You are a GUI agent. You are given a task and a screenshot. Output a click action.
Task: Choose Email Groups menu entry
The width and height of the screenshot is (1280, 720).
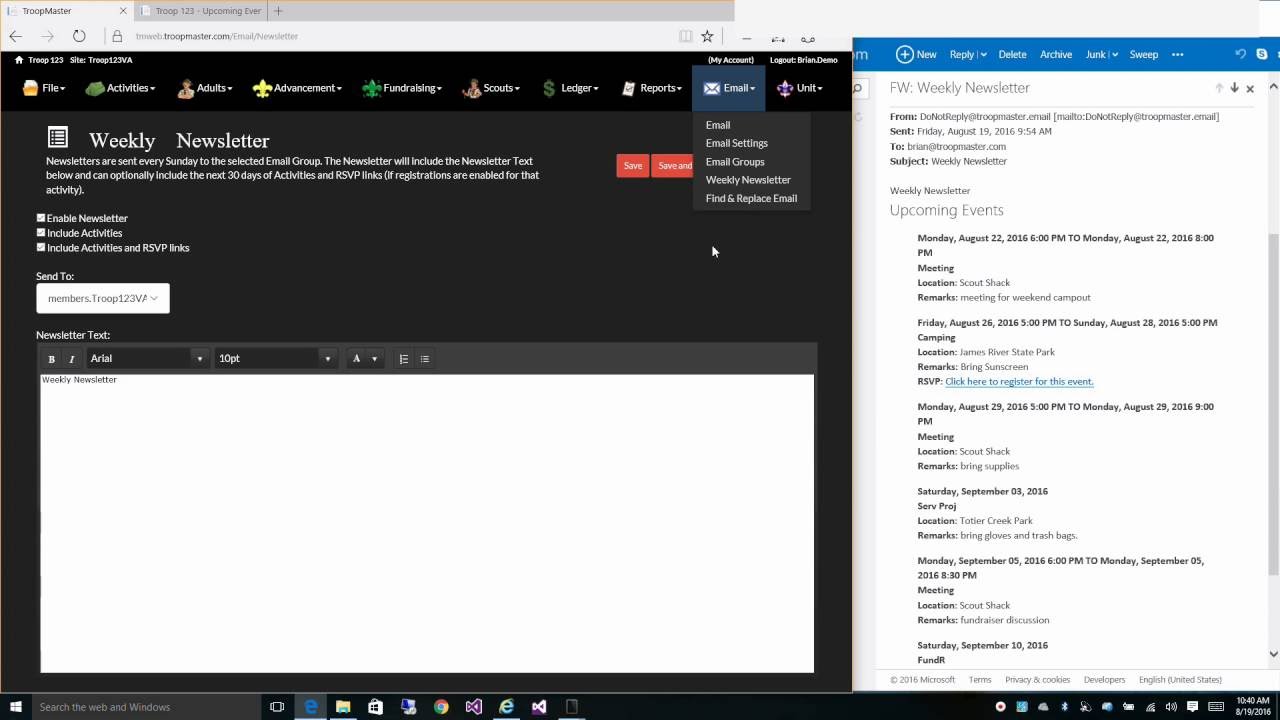(x=735, y=162)
